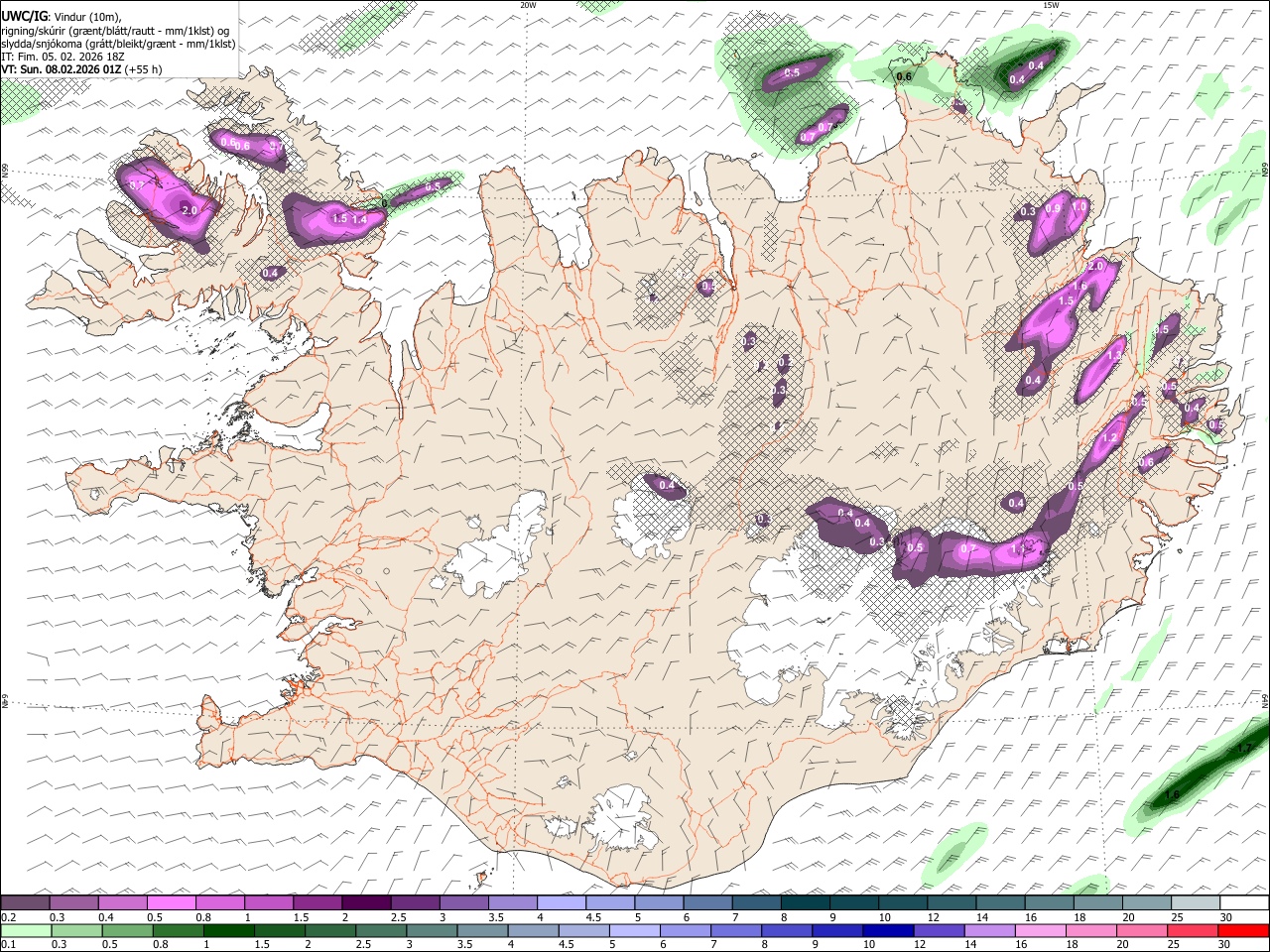Pick rain scale swatch between 6 and 7
The width and height of the screenshot is (1270, 952).
coord(686,930)
